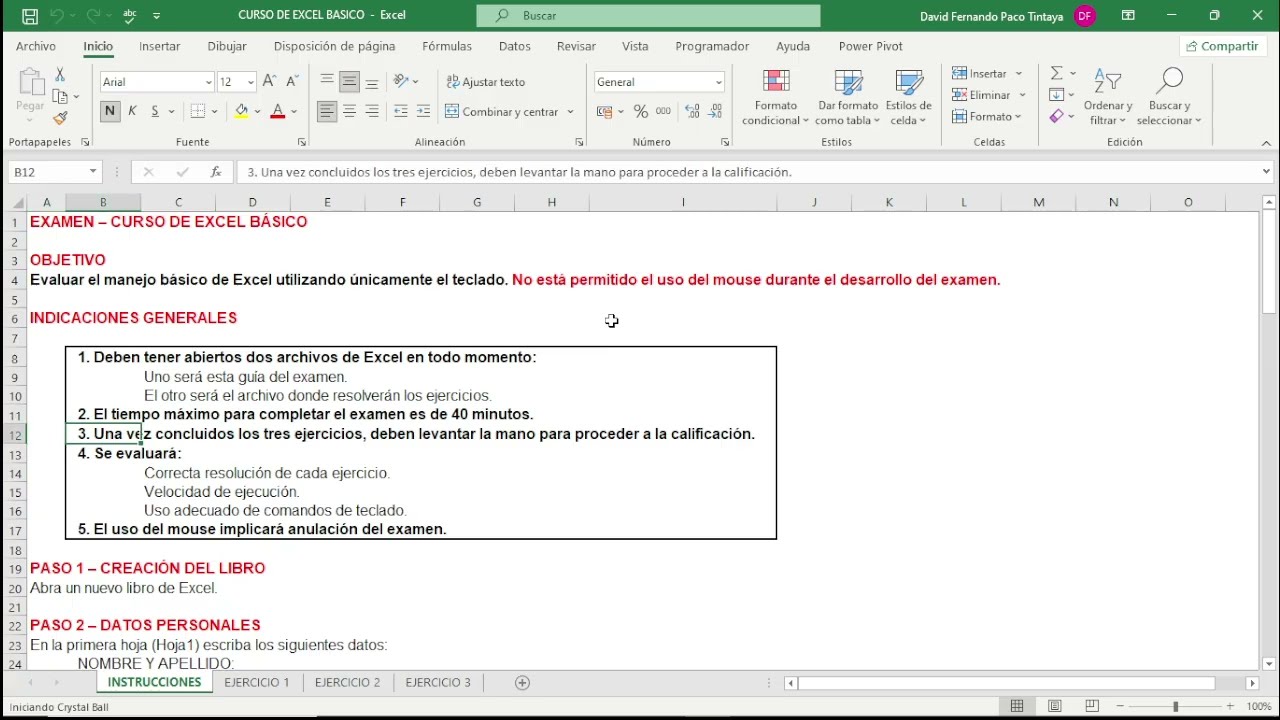Apply yellow fill color bucket
This screenshot has width=1280, height=720.
tap(241, 112)
